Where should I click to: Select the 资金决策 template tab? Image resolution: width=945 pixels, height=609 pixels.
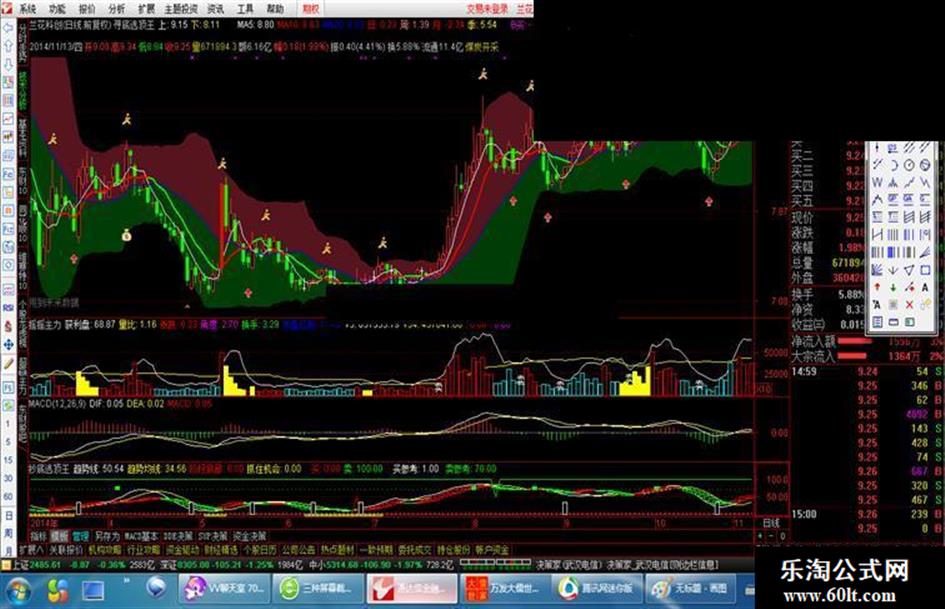[249, 536]
